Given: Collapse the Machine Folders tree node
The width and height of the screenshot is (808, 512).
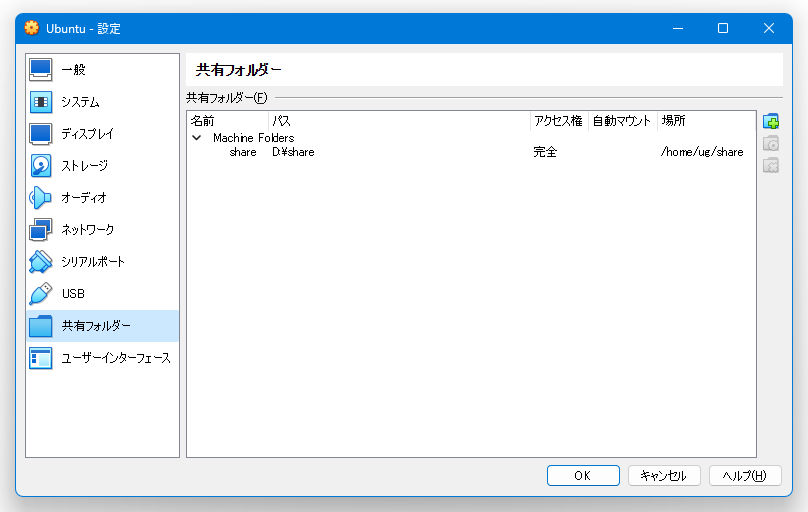Looking at the screenshot, I should (x=196, y=138).
